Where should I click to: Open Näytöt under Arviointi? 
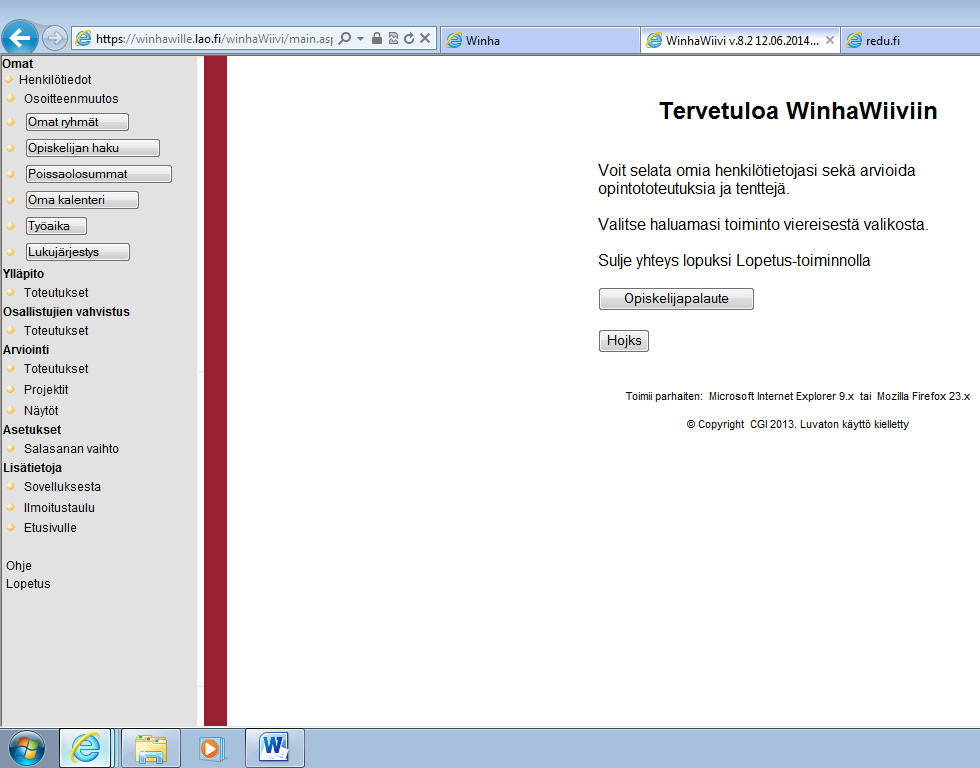(x=41, y=411)
